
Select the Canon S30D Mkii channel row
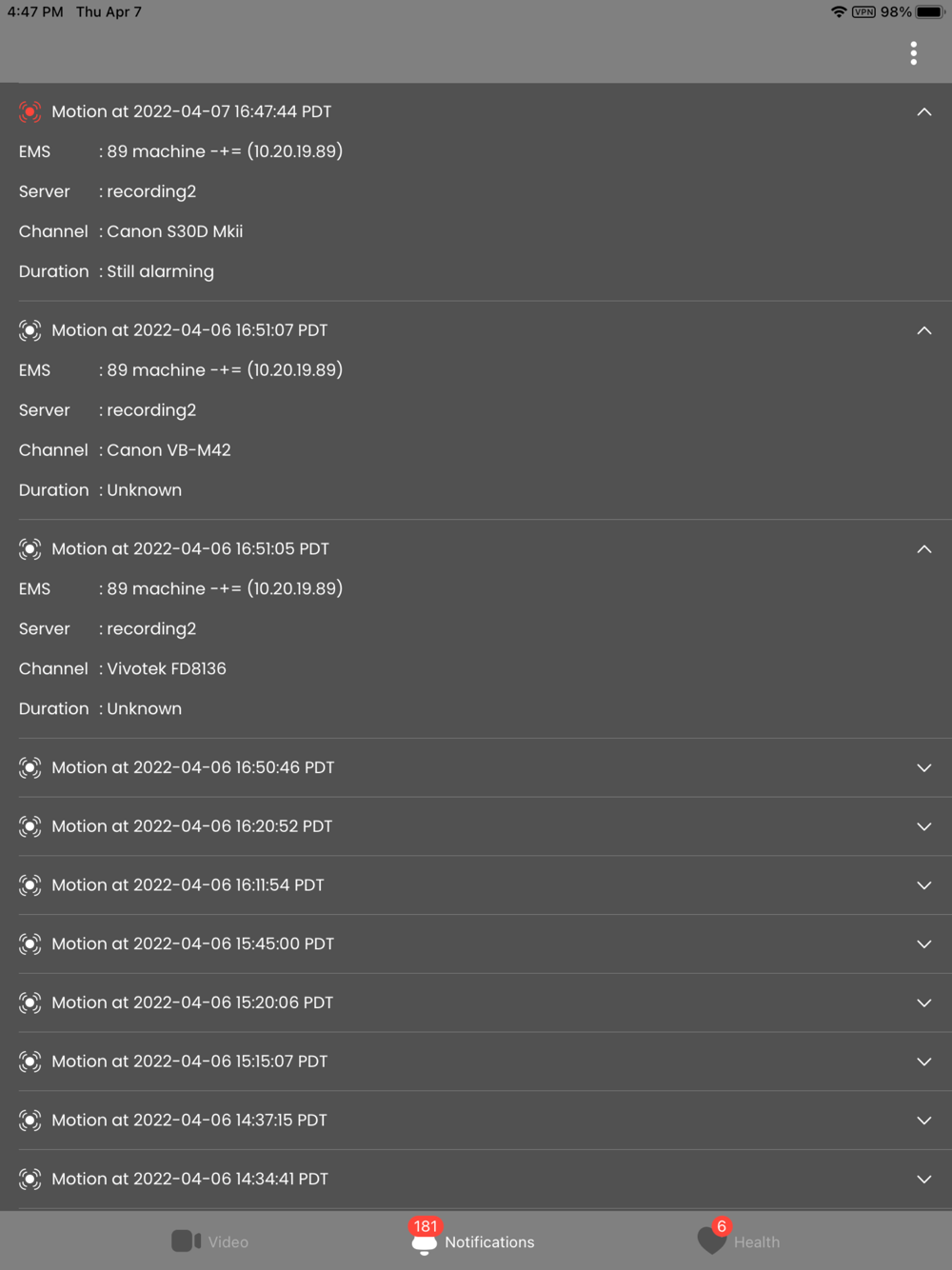(174, 231)
